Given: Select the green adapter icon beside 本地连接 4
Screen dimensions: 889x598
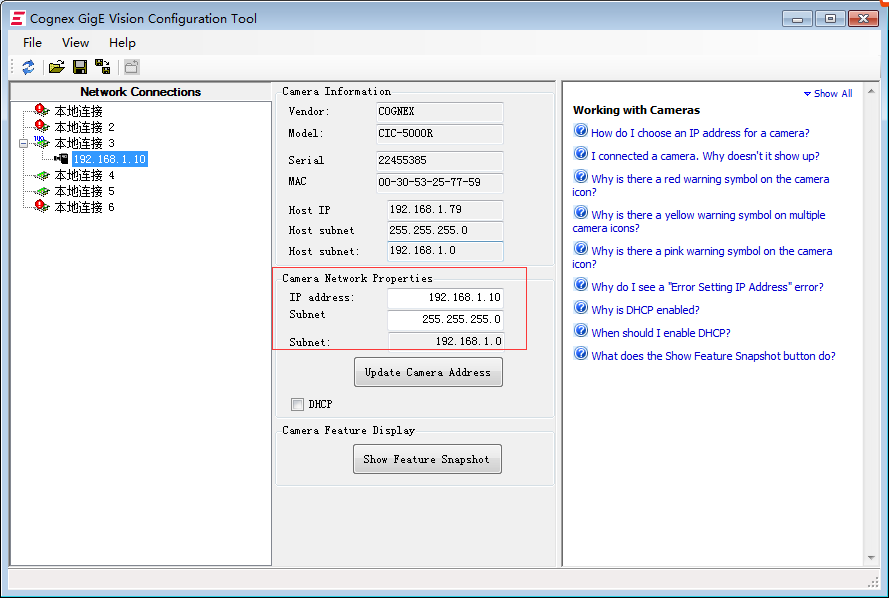Looking at the screenshot, I should [41, 175].
